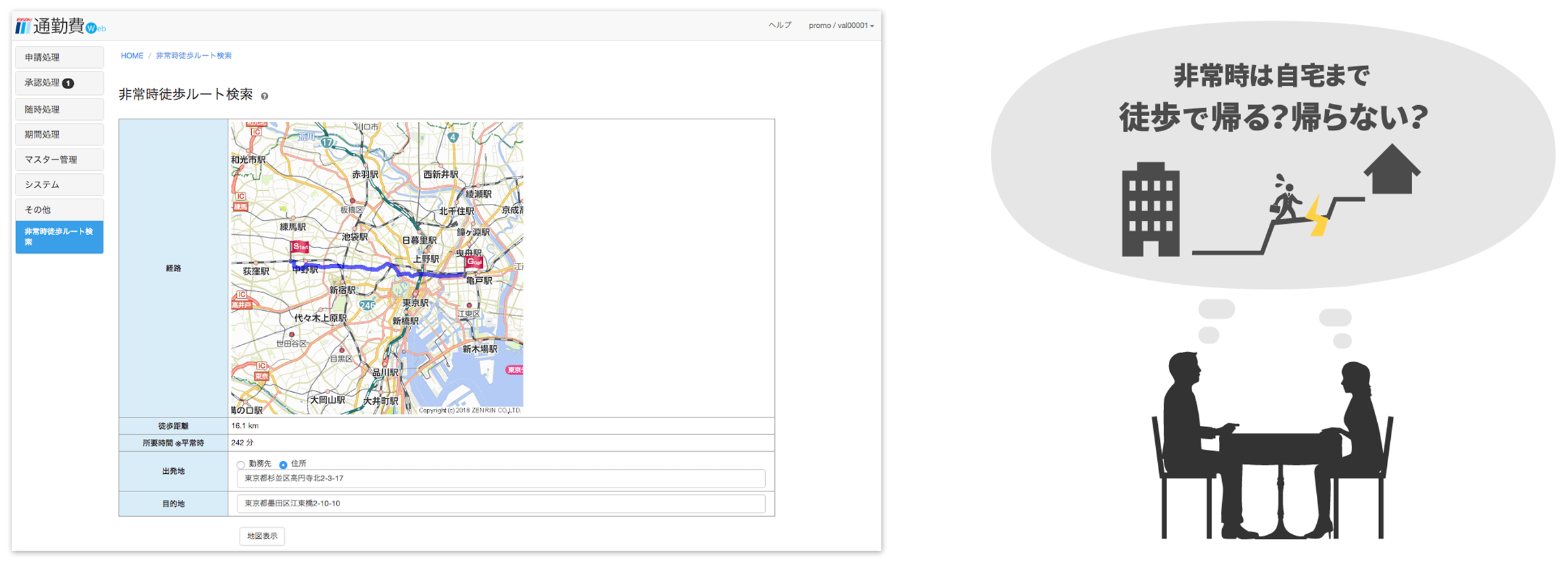
Task: Open the promo / val00001 user dropdown
Action: coord(840,25)
